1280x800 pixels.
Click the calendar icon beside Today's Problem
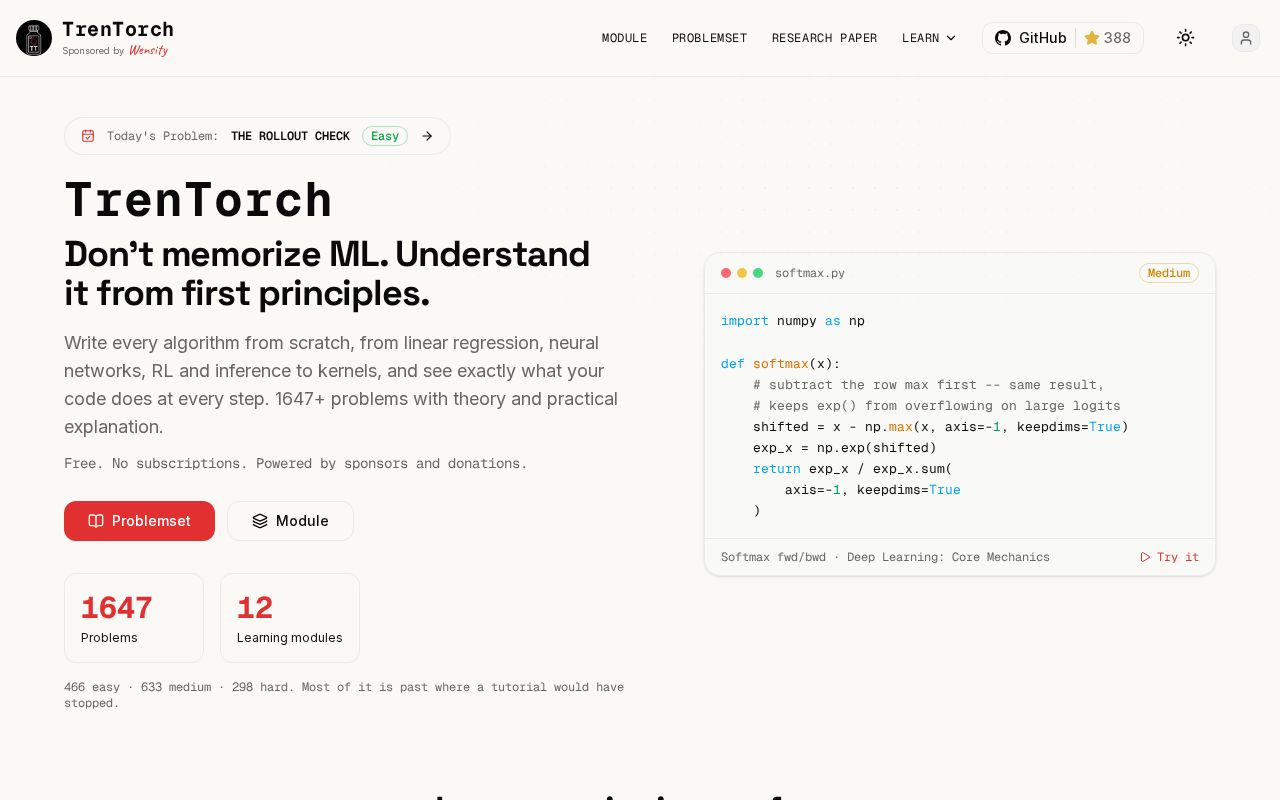(x=88, y=136)
